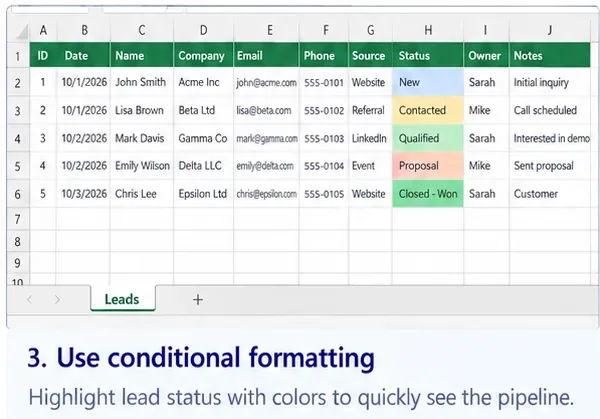Image resolution: width=600 pixels, height=419 pixels.
Task: Select row 3 header
Action: (18, 111)
